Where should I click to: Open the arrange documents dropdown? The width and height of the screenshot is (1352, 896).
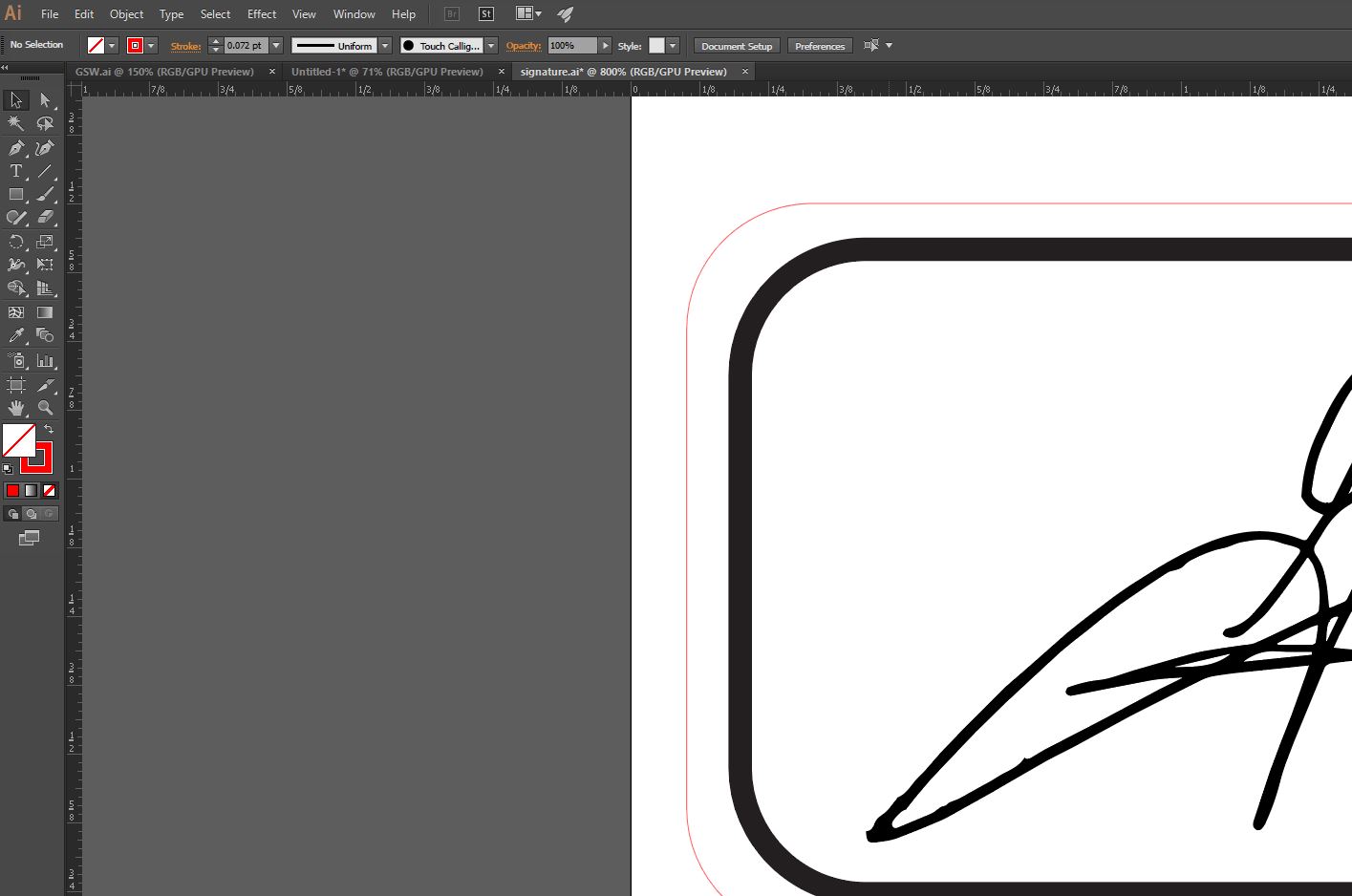pos(528,13)
